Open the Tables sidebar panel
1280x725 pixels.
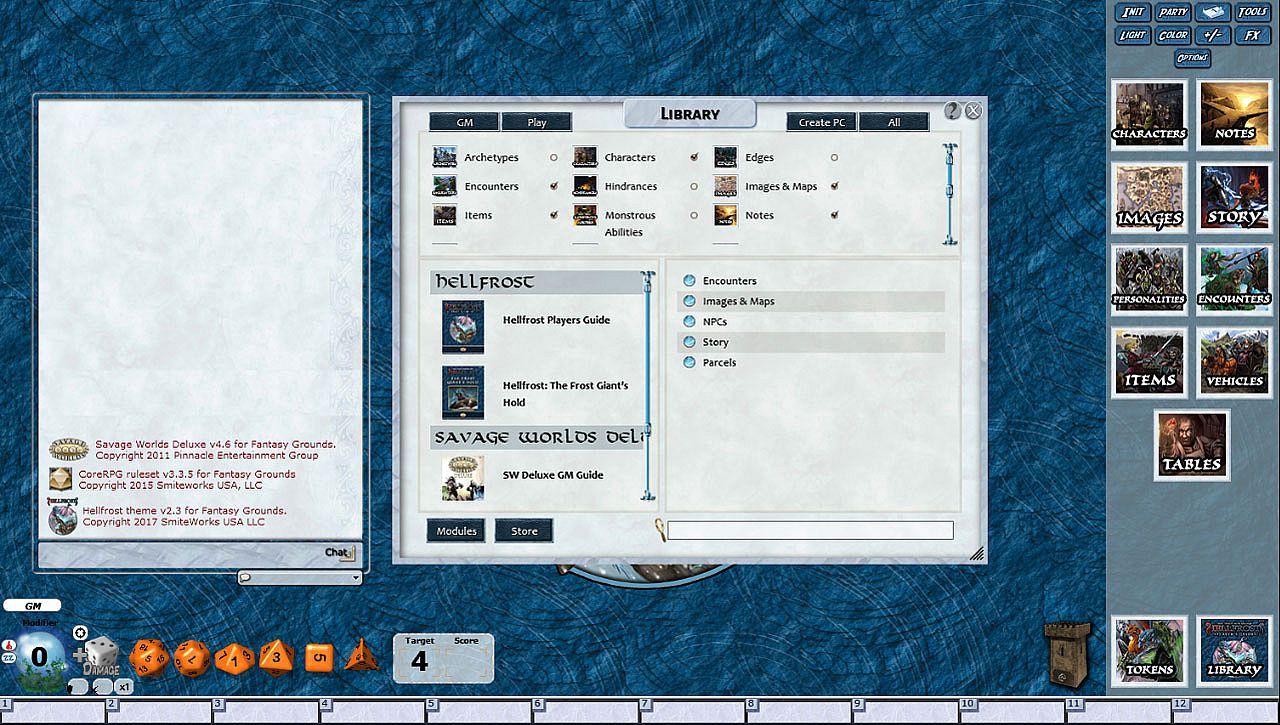click(x=1192, y=445)
